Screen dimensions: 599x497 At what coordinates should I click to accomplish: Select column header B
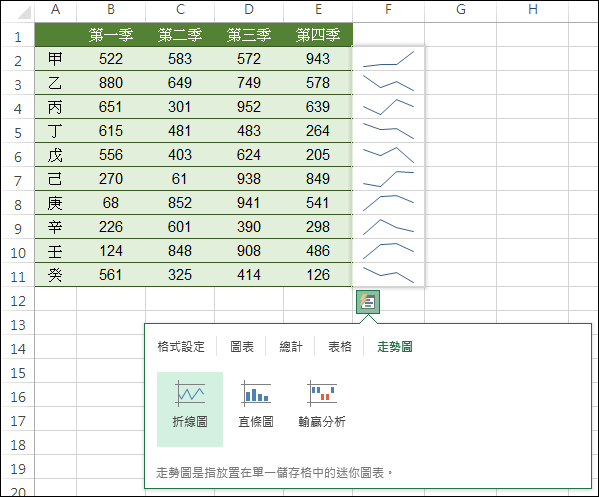(111, 10)
